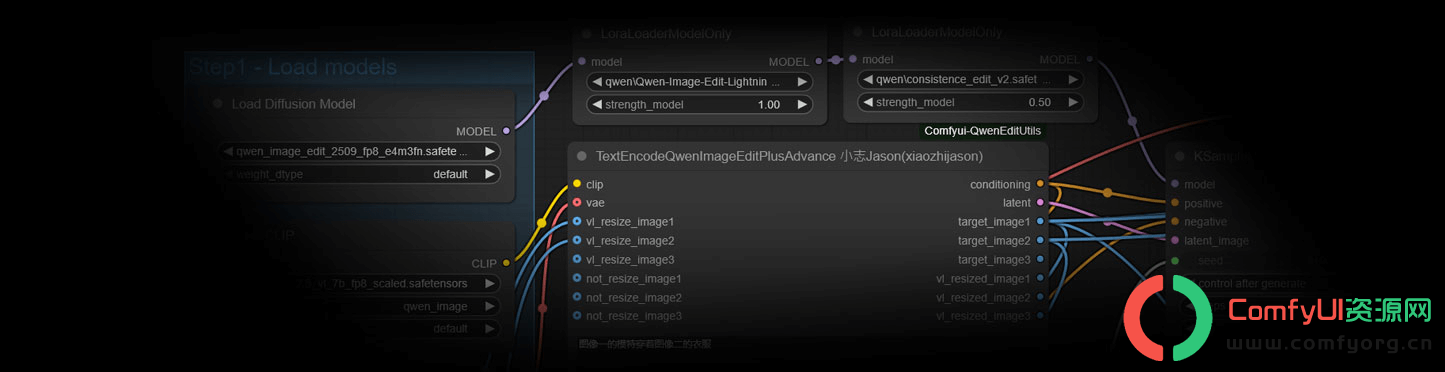Click the conditioning output port
Image resolution: width=1445 pixels, height=372 pixels.
[x=1041, y=184]
